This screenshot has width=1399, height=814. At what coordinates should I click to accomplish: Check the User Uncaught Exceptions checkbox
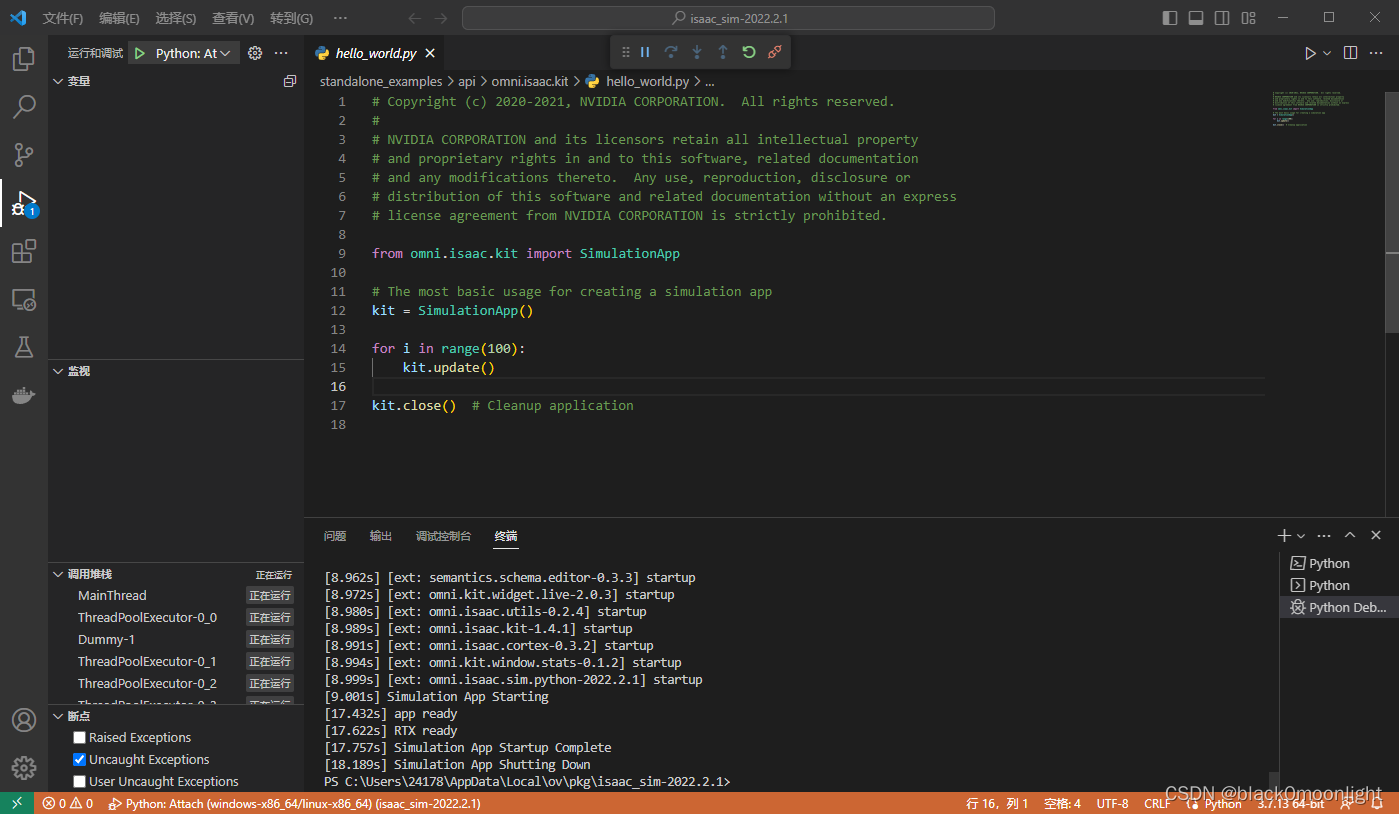click(78, 781)
